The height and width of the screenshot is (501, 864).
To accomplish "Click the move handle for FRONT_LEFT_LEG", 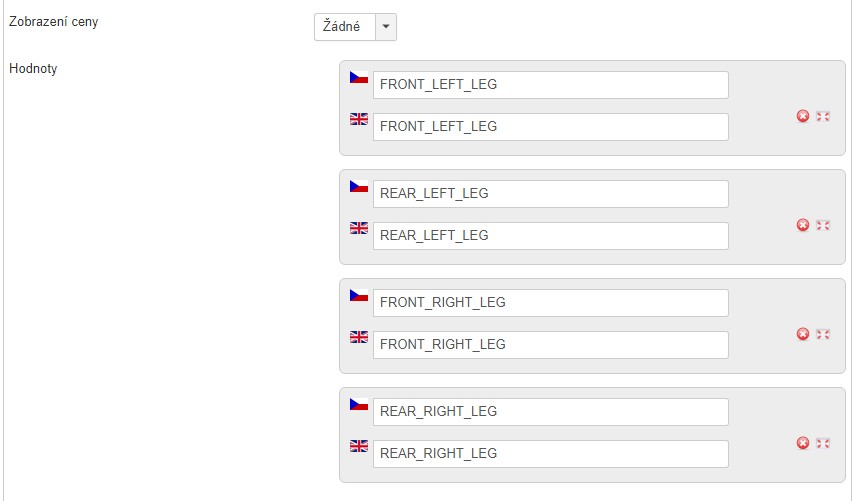I will tap(823, 116).
